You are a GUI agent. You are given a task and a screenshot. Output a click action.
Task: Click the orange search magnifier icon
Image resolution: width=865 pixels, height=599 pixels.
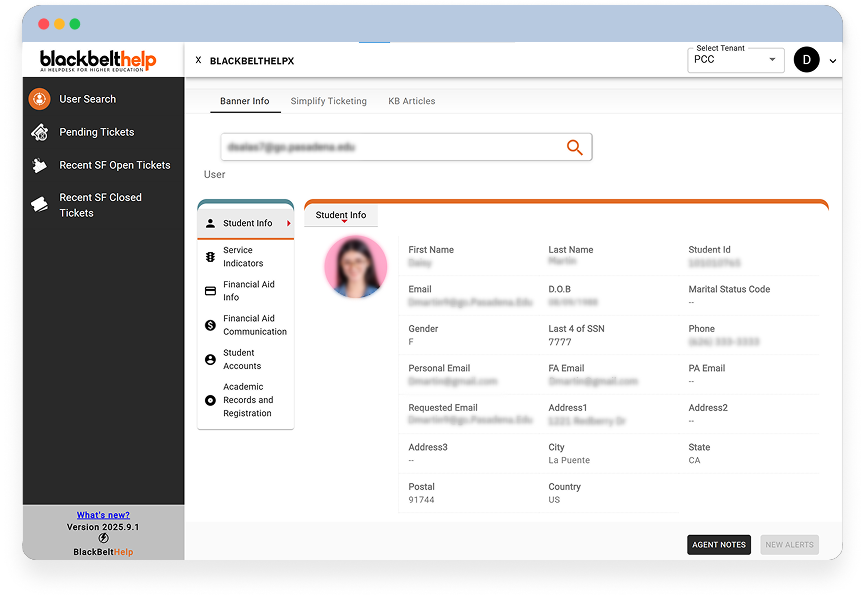[x=574, y=148]
